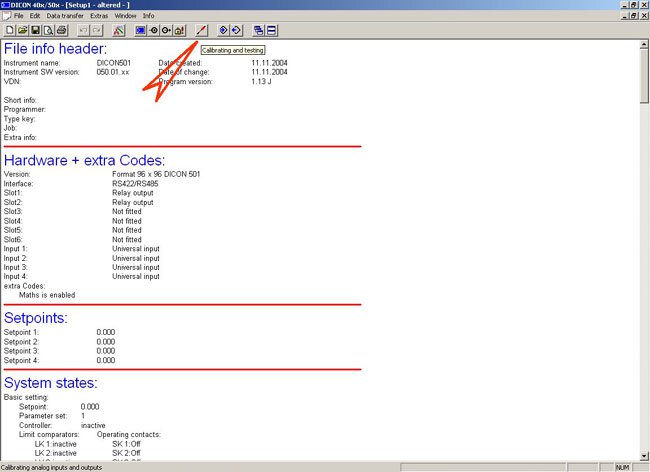Image resolution: width=650 pixels, height=472 pixels.
Task: Click the Calibrating and testing icon
Action: coord(201,30)
